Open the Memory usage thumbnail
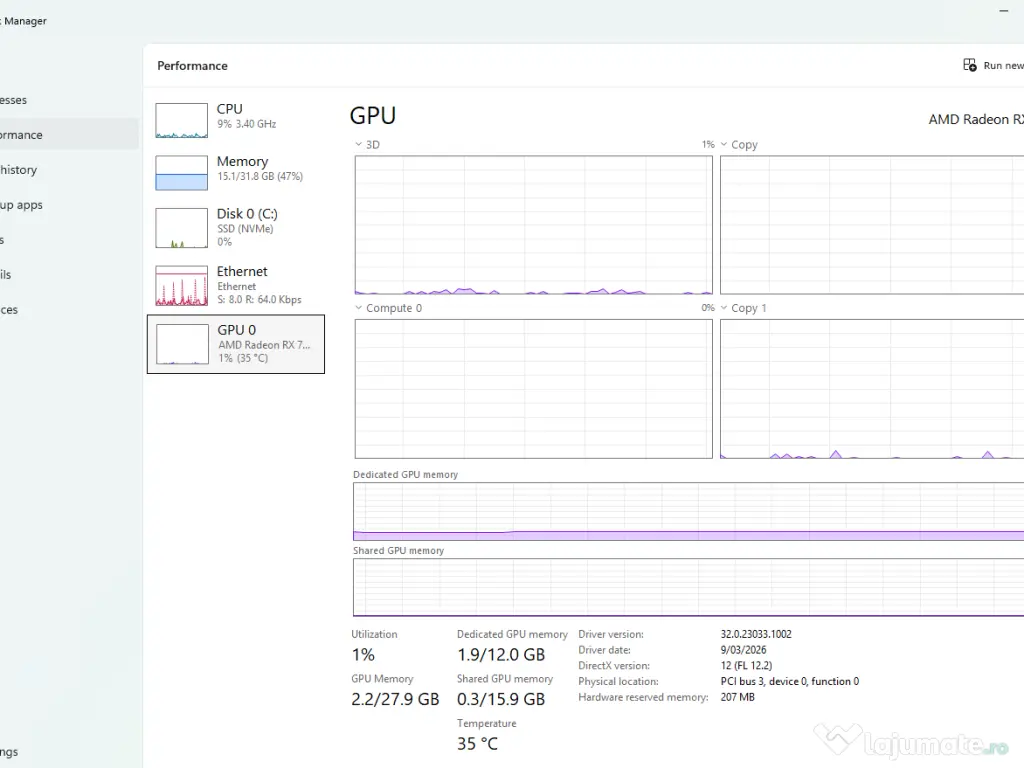1024x768 pixels. pos(181,172)
